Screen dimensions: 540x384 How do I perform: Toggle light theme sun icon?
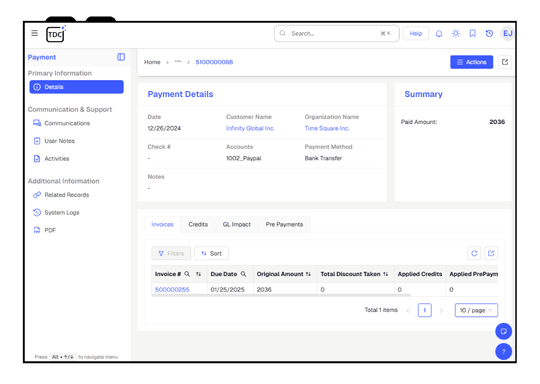tap(456, 33)
